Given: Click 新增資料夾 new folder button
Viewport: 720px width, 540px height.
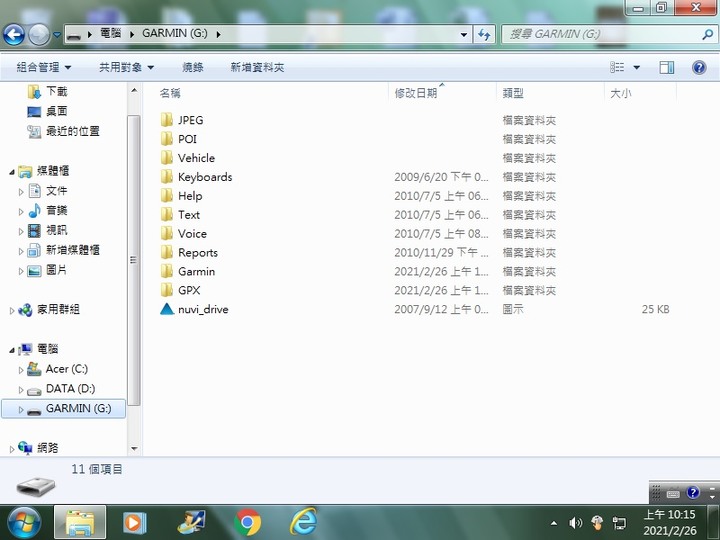Looking at the screenshot, I should point(257,68).
